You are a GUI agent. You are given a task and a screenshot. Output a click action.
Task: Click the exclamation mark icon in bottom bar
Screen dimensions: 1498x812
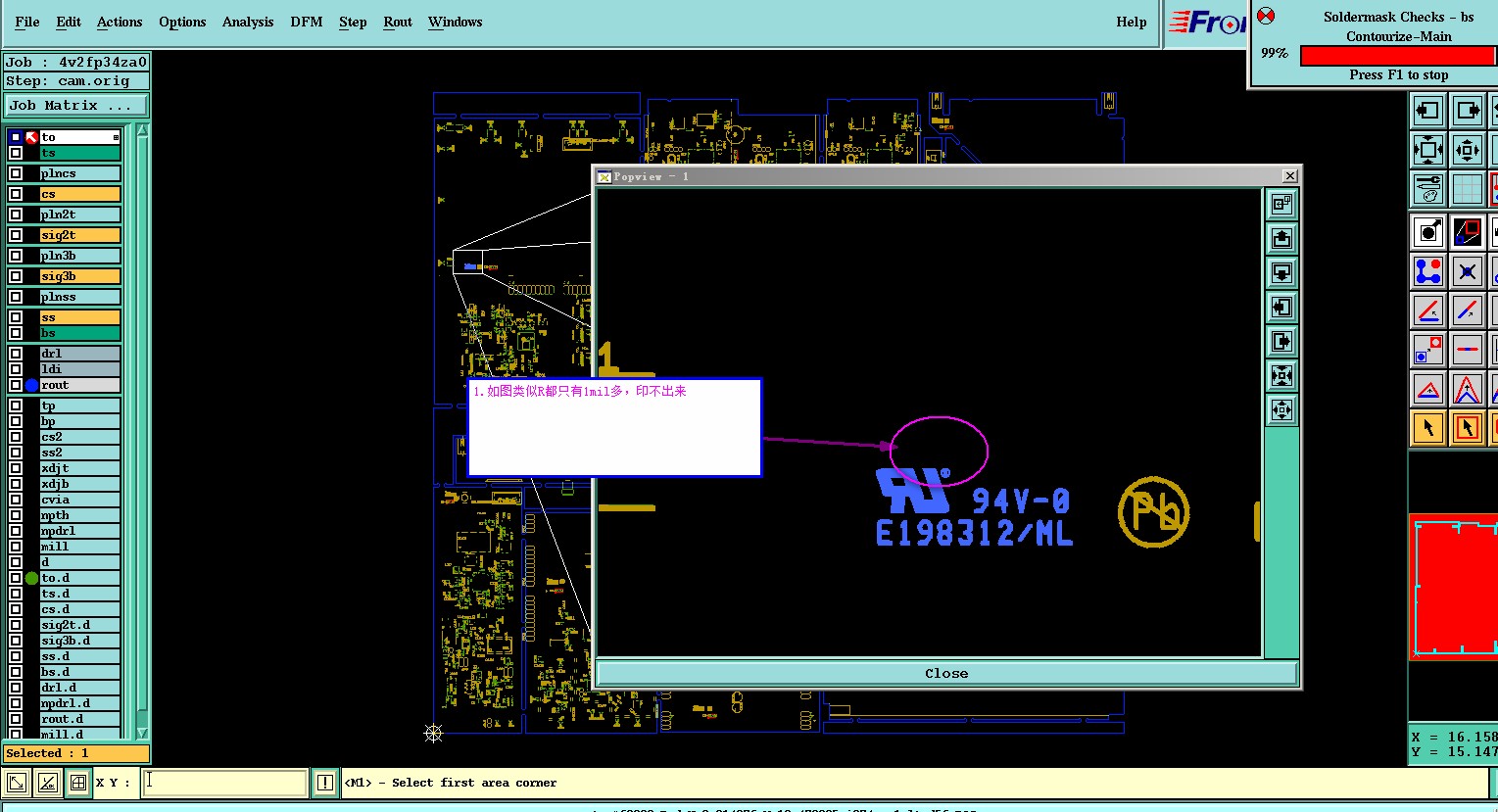(325, 783)
